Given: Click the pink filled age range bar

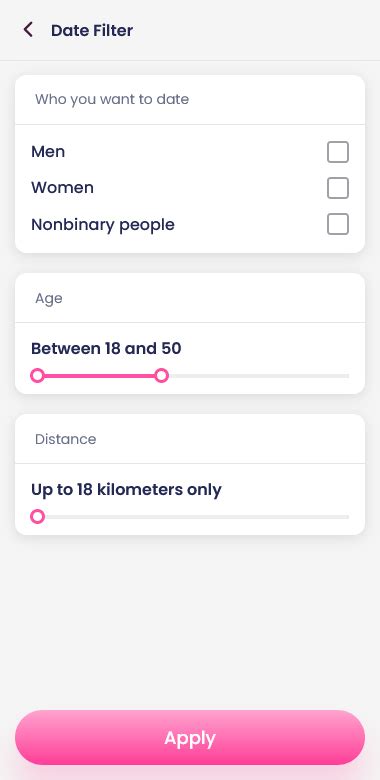Looking at the screenshot, I should point(99,376).
